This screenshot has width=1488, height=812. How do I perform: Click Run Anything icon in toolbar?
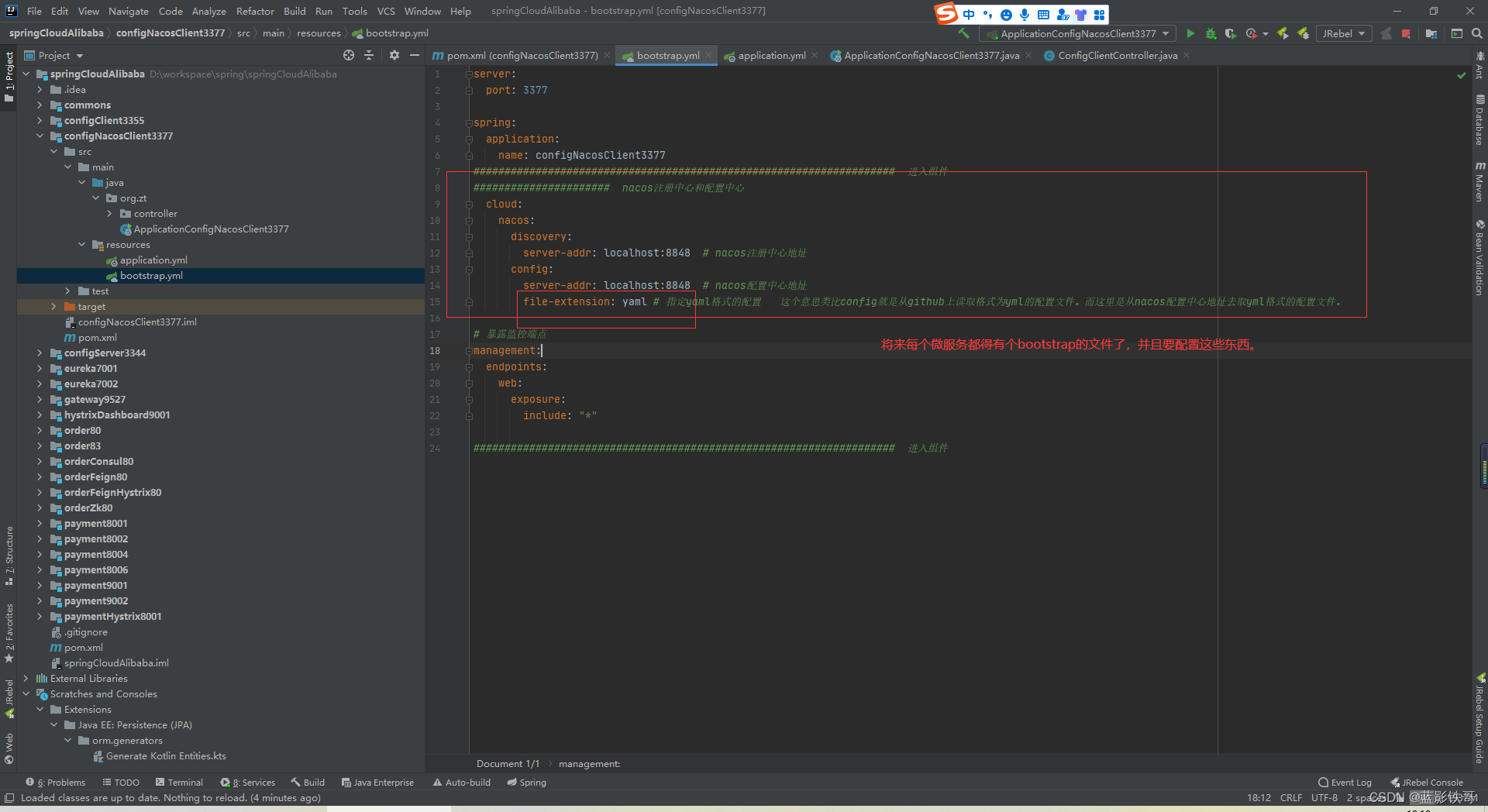[1457, 33]
